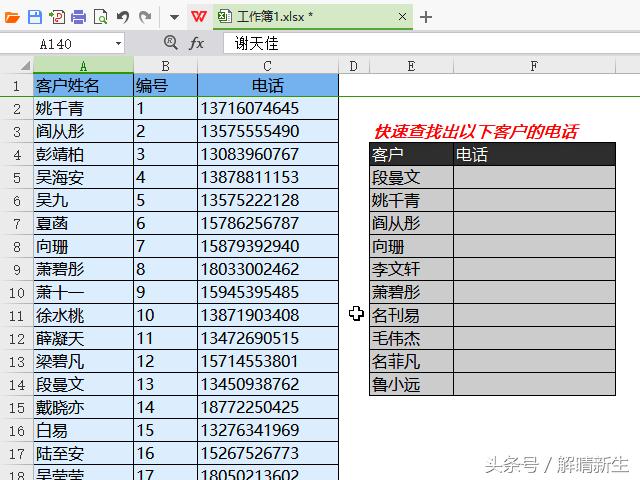This screenshot has height=480, width=640.
Task: Click the 编号 header cell
Action: pyautogui.click(x=165, y=86)
